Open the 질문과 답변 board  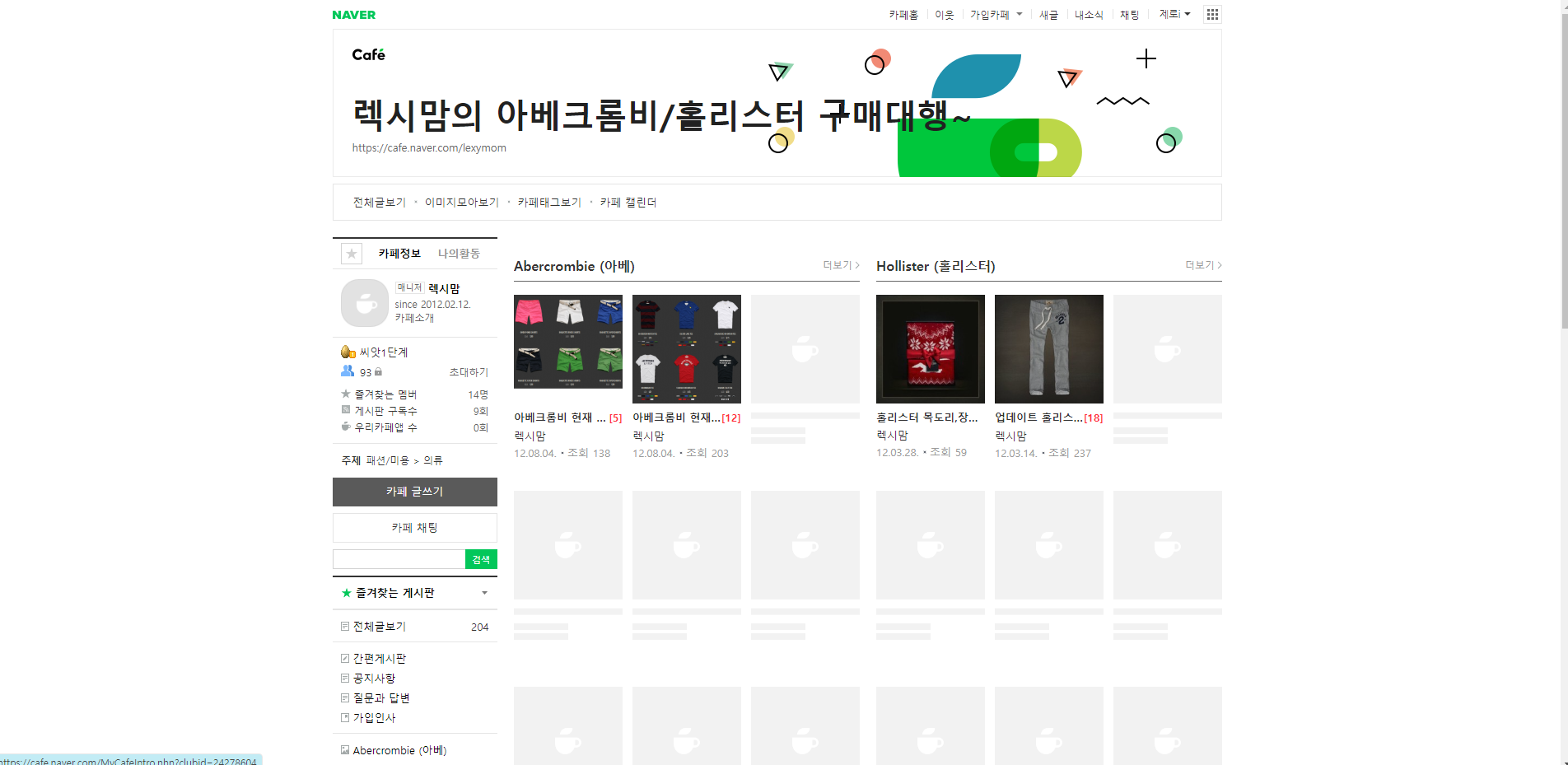(x=381, y=698)
